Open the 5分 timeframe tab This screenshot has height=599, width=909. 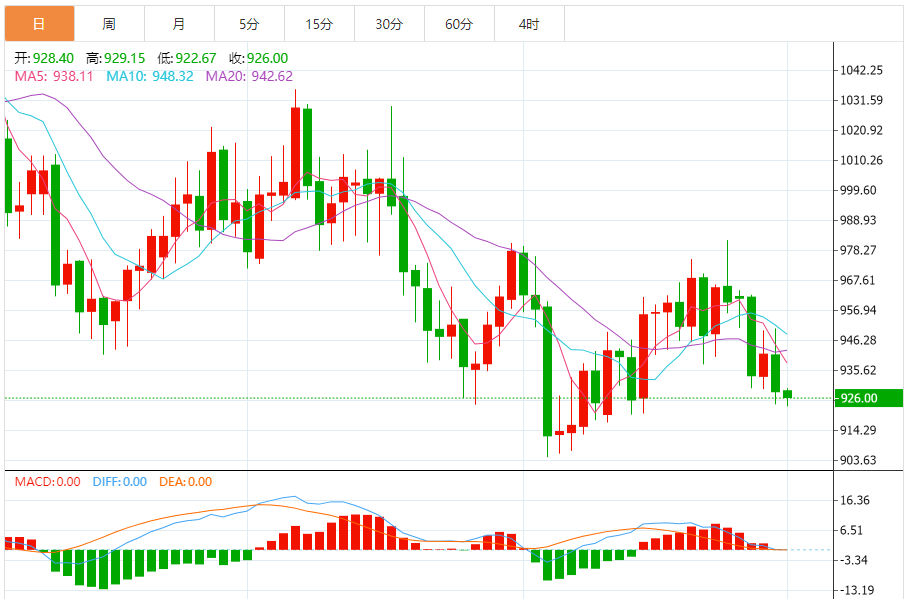click(249, 24)
